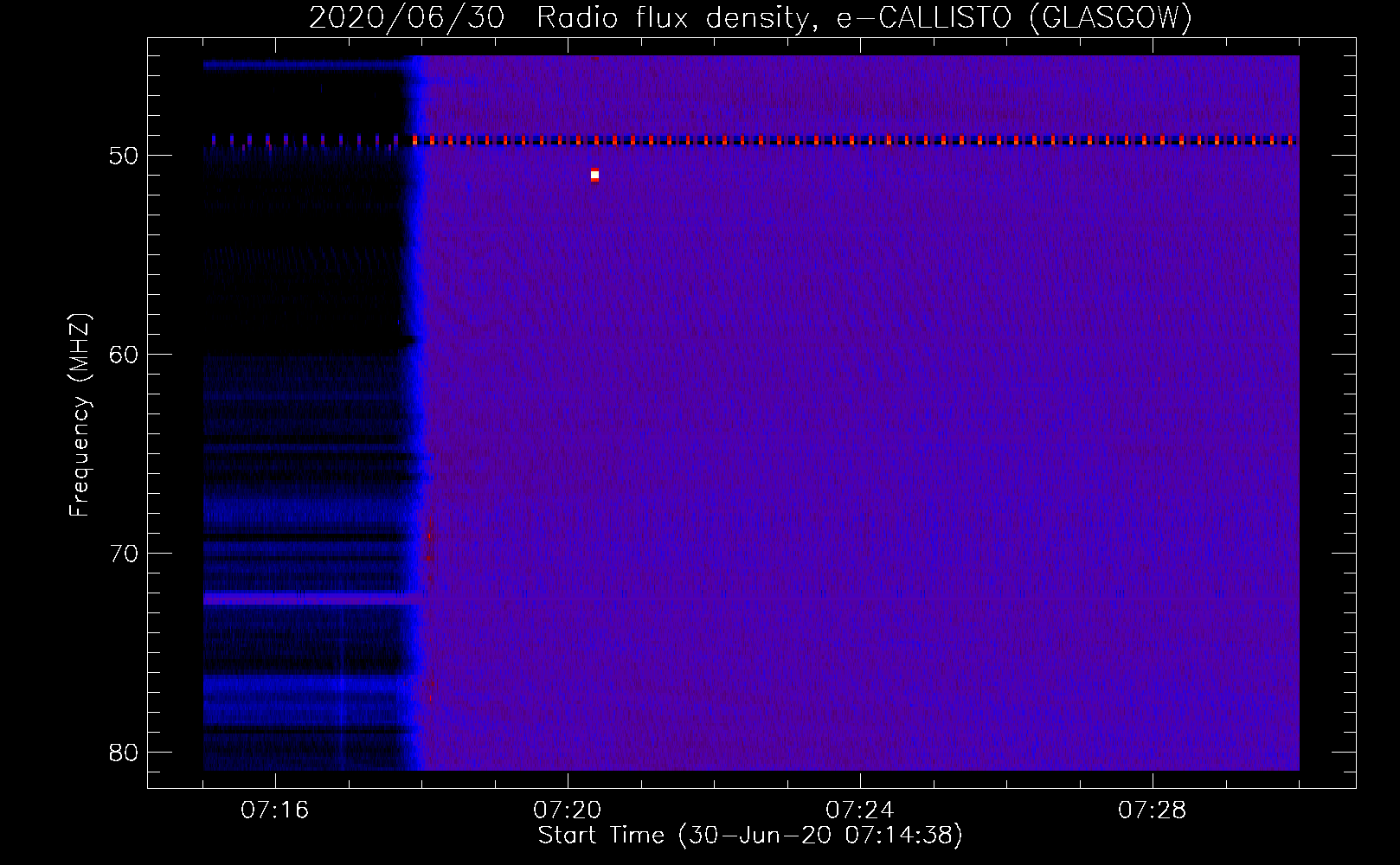Click the 70 frequency tick label
Image resolution: width=1400 pixels, height=865 pixels.
pos(124,554)
